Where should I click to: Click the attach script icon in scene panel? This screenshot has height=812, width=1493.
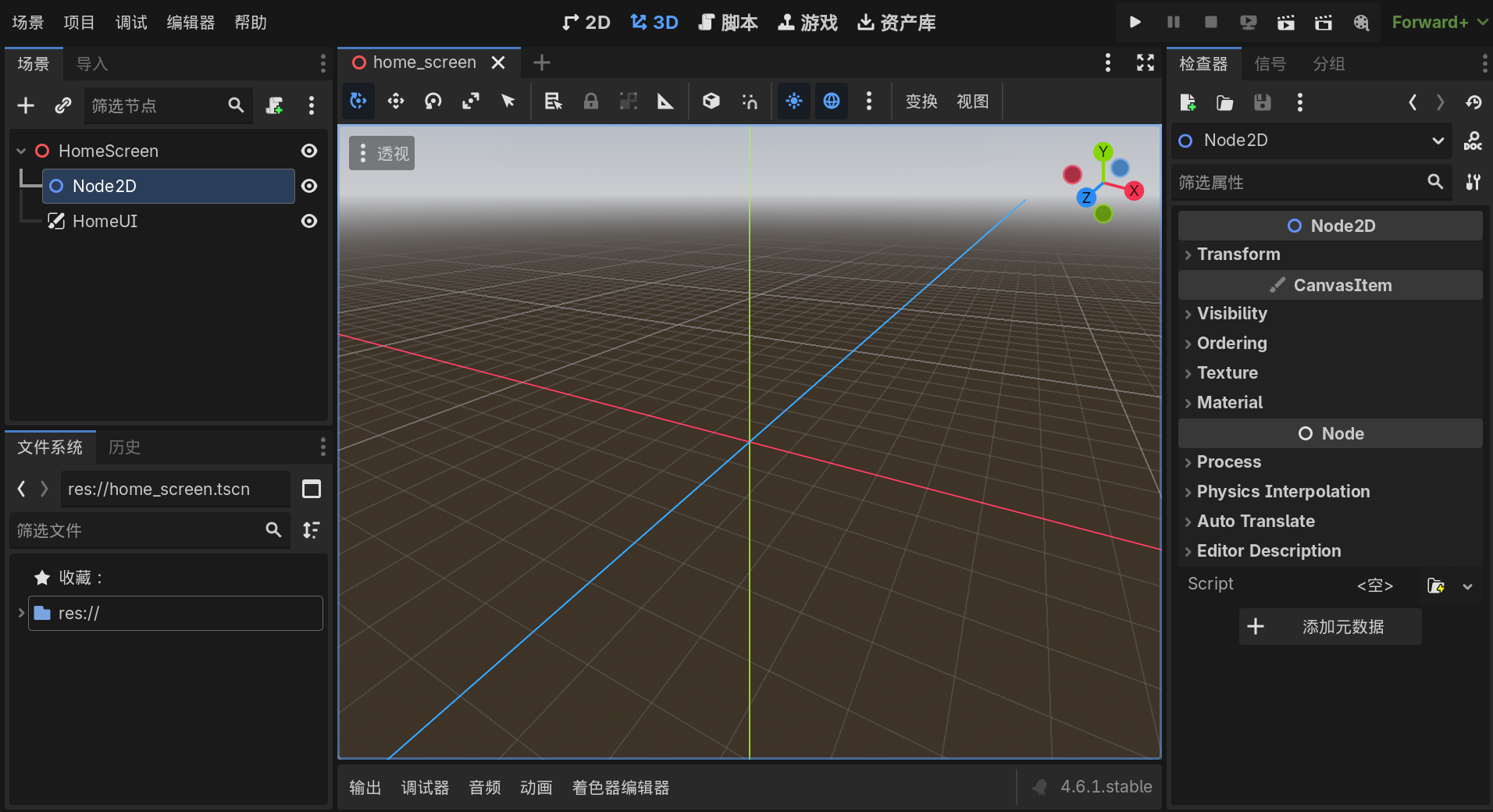pyautogui.click(x=274, y=105)
